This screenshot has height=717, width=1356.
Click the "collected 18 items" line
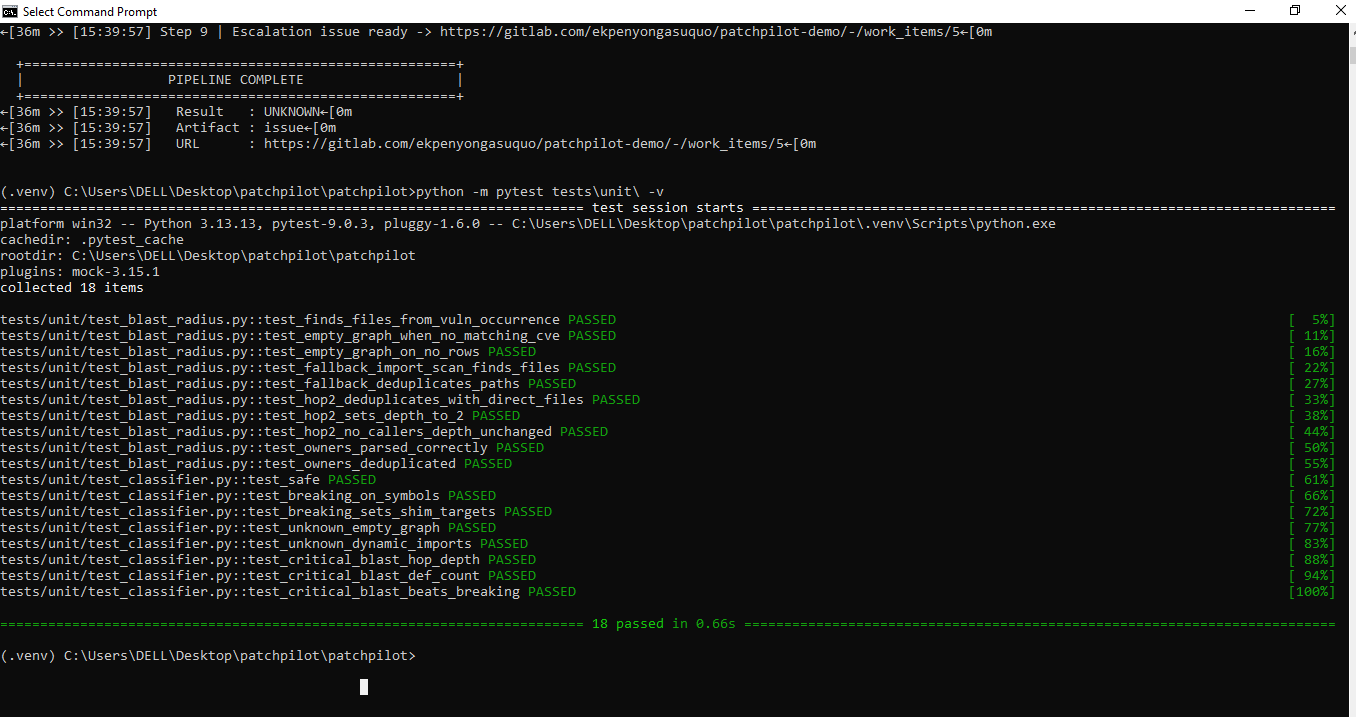(x=72, y=288)
